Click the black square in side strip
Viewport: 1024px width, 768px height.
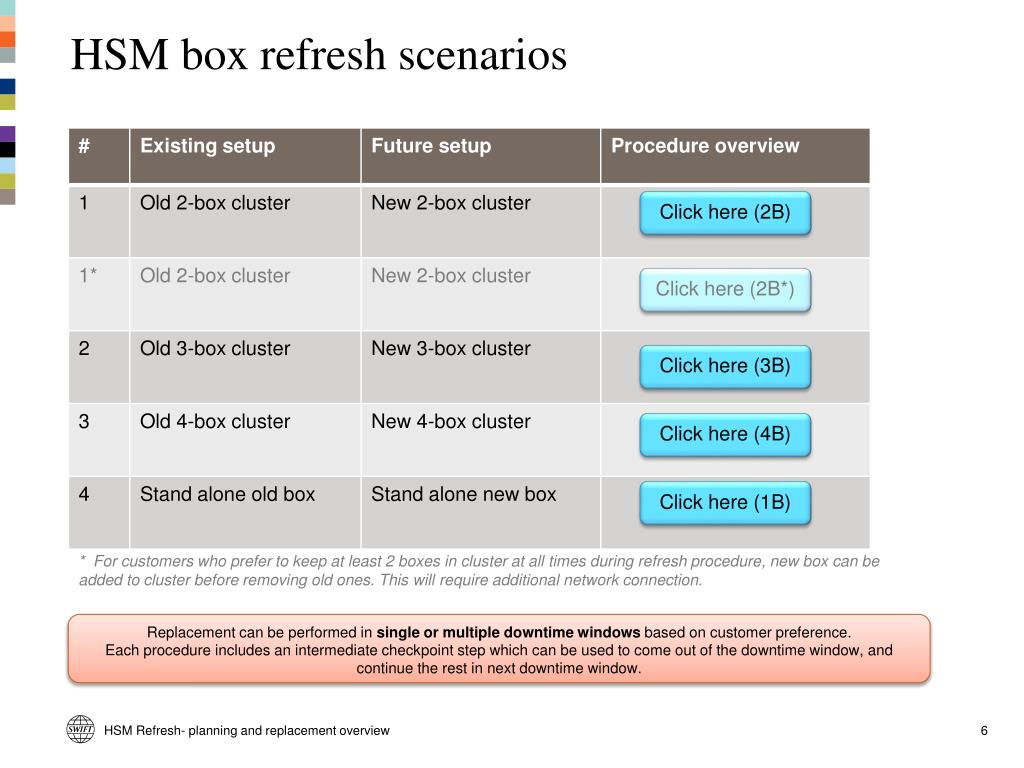[x=7, y=150]
